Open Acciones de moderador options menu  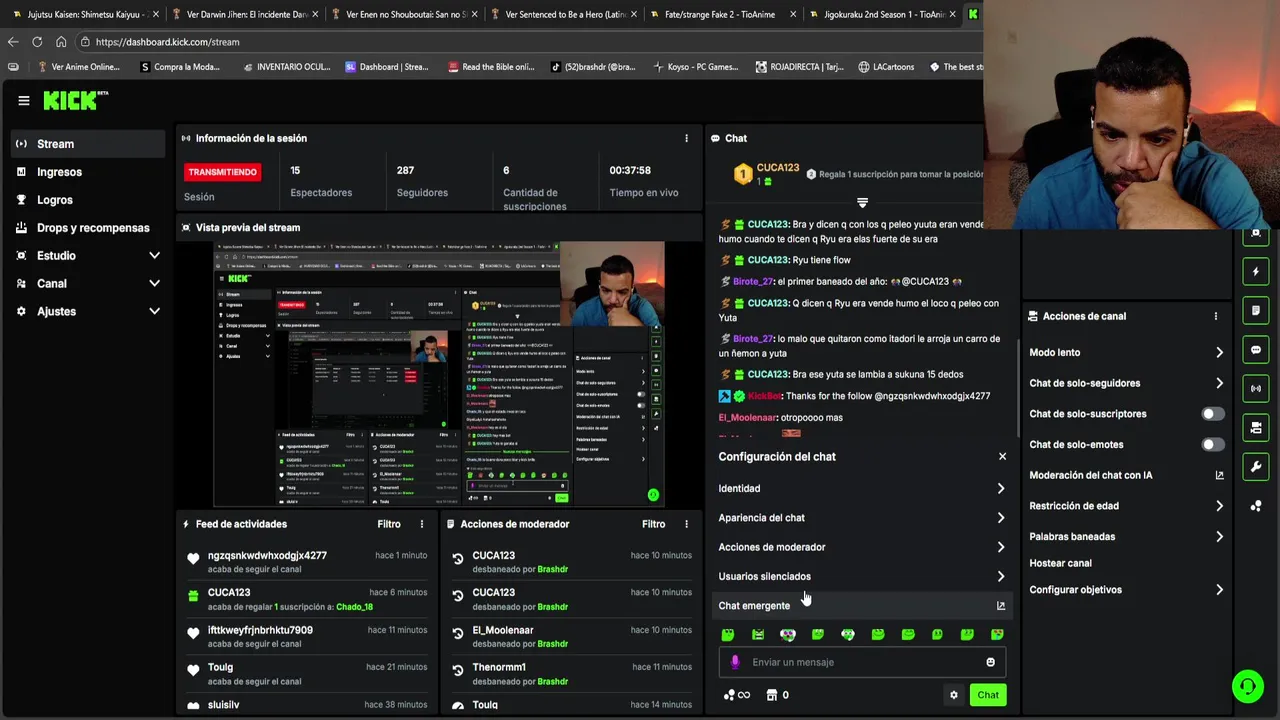tap(686, 524)
